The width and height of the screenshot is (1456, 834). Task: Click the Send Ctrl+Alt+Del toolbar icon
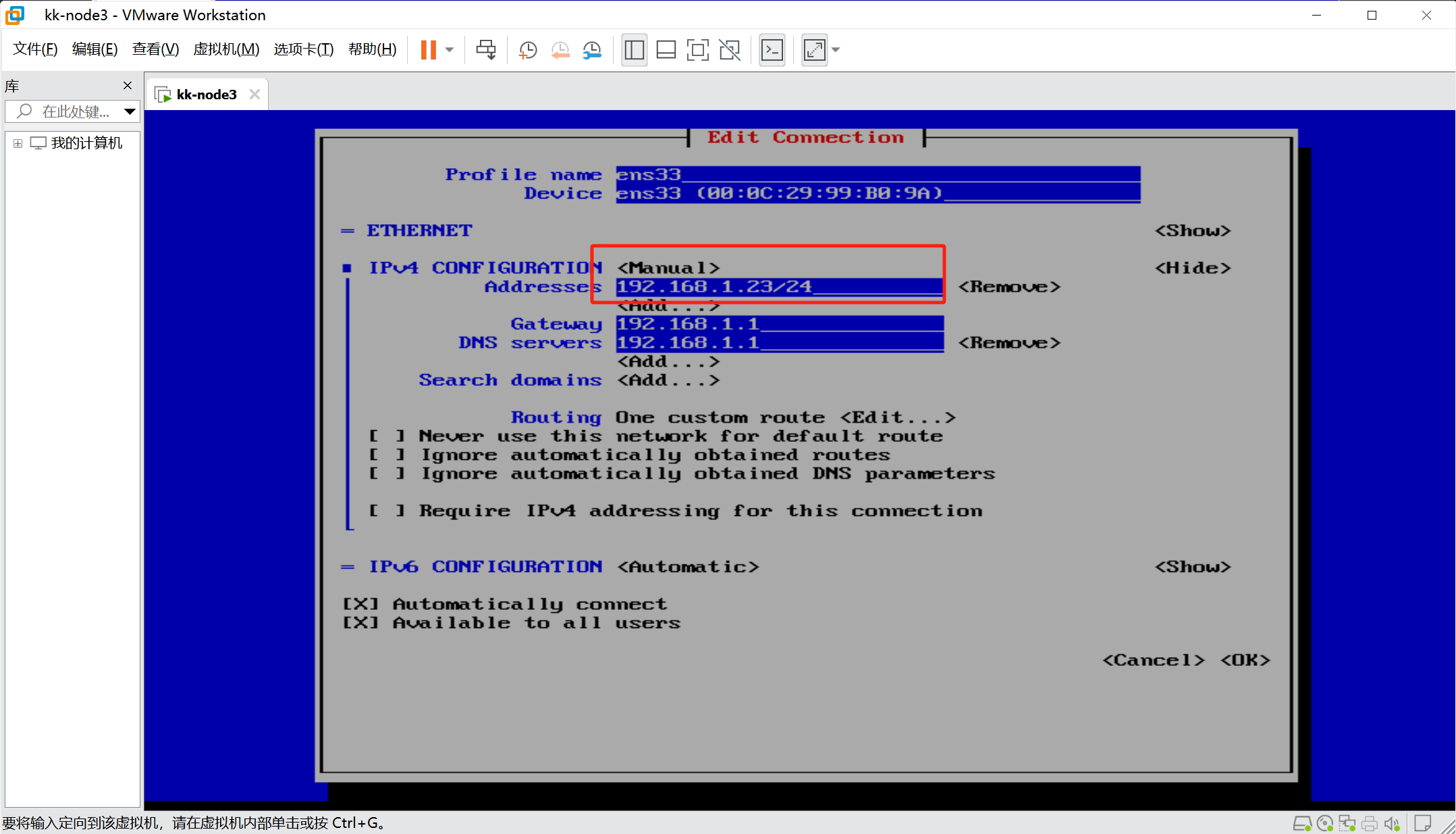[486, 50]
